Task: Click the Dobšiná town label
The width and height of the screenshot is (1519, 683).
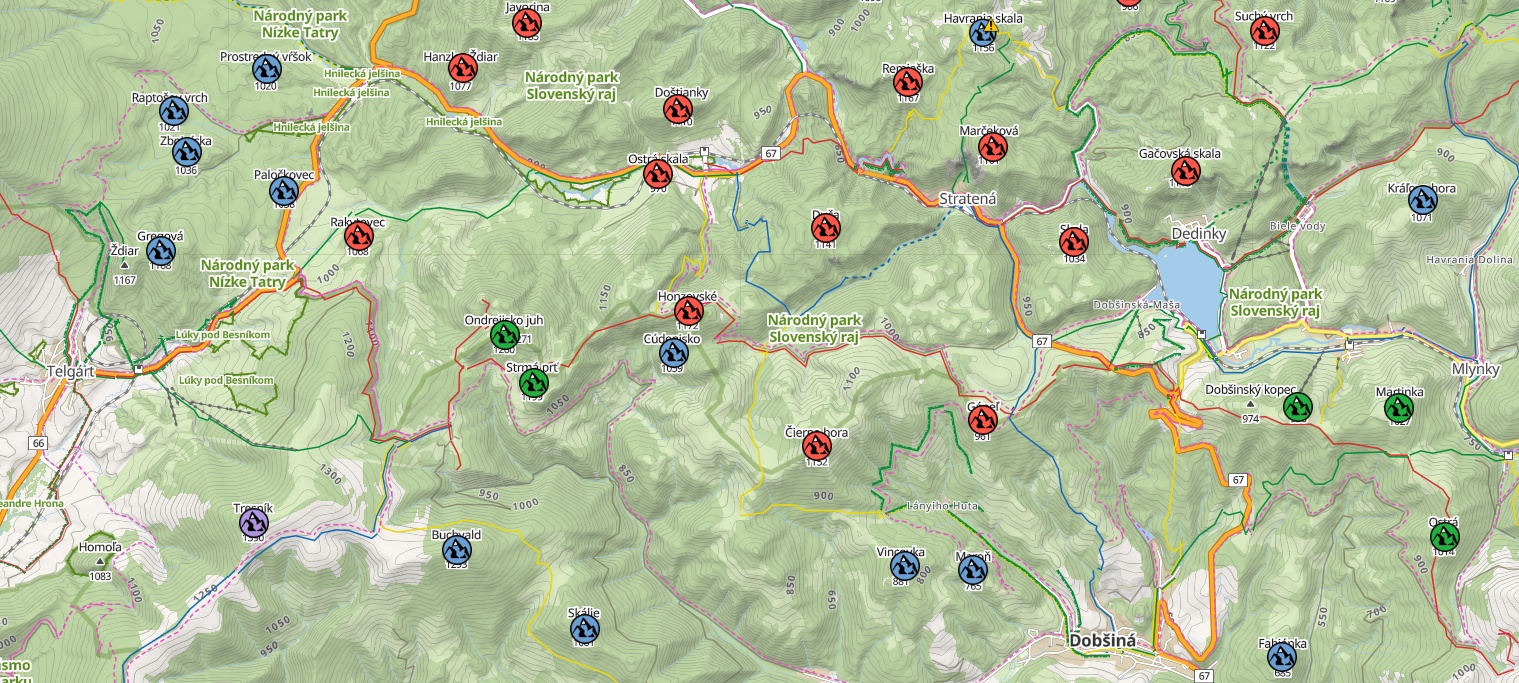Action: (x=1102, y=640)
